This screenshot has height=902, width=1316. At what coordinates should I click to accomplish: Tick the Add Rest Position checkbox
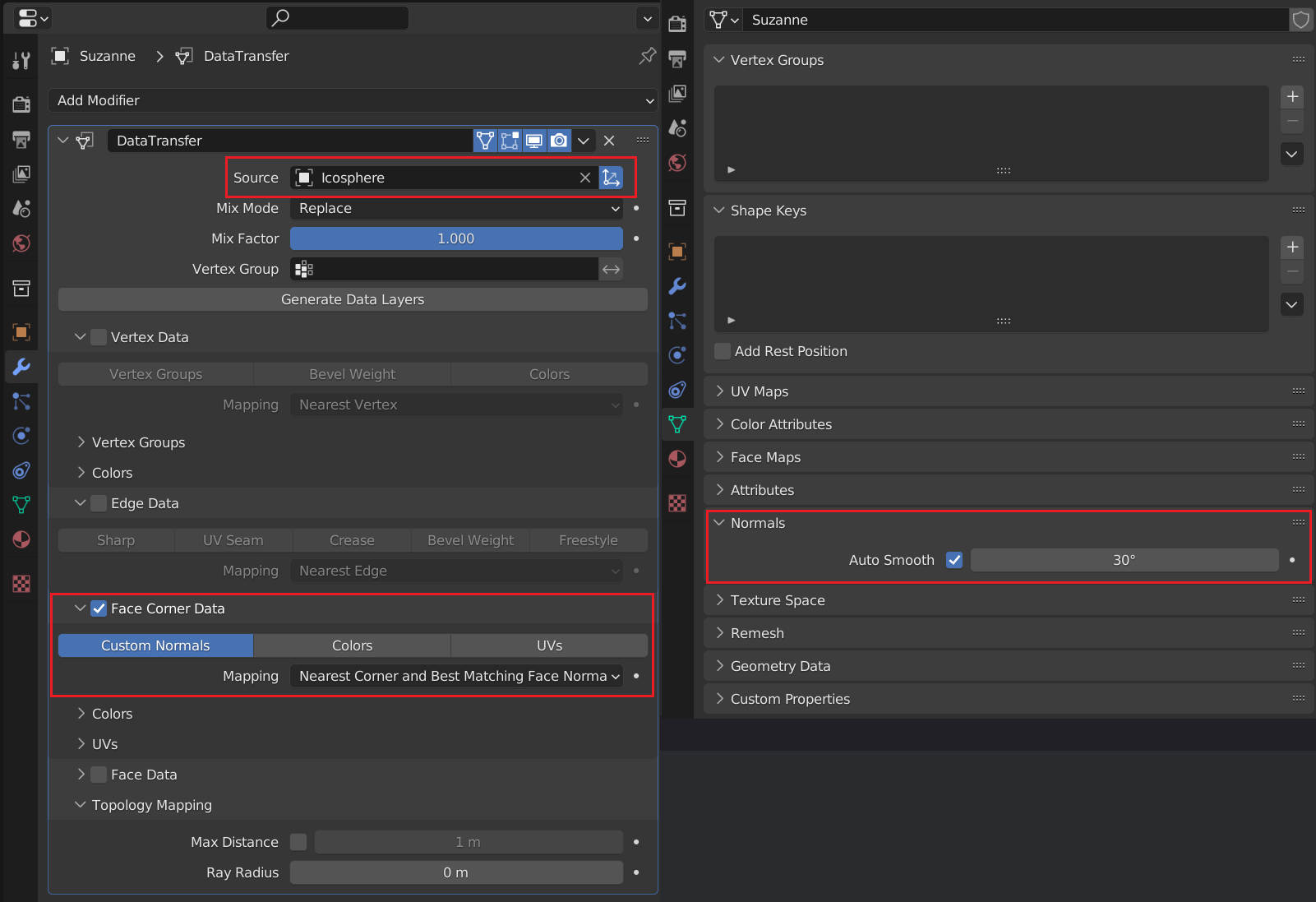723,351
